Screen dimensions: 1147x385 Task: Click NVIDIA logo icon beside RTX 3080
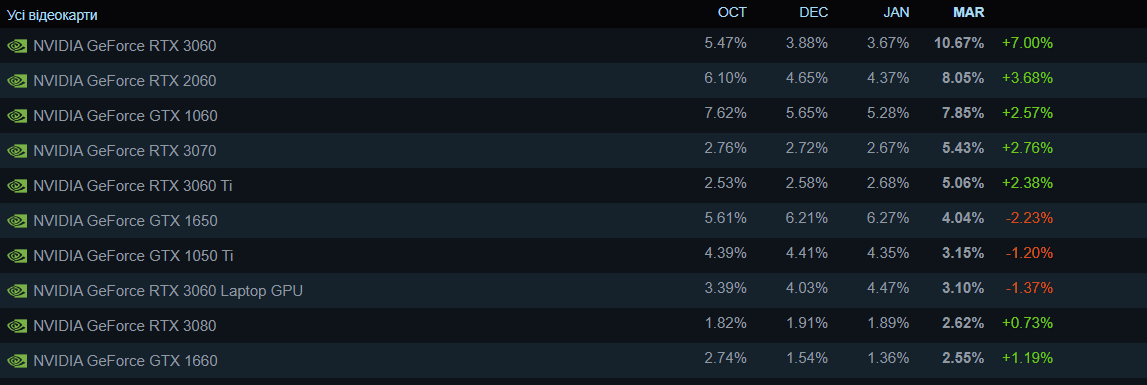pyautogui.click(x=17, y=326)
